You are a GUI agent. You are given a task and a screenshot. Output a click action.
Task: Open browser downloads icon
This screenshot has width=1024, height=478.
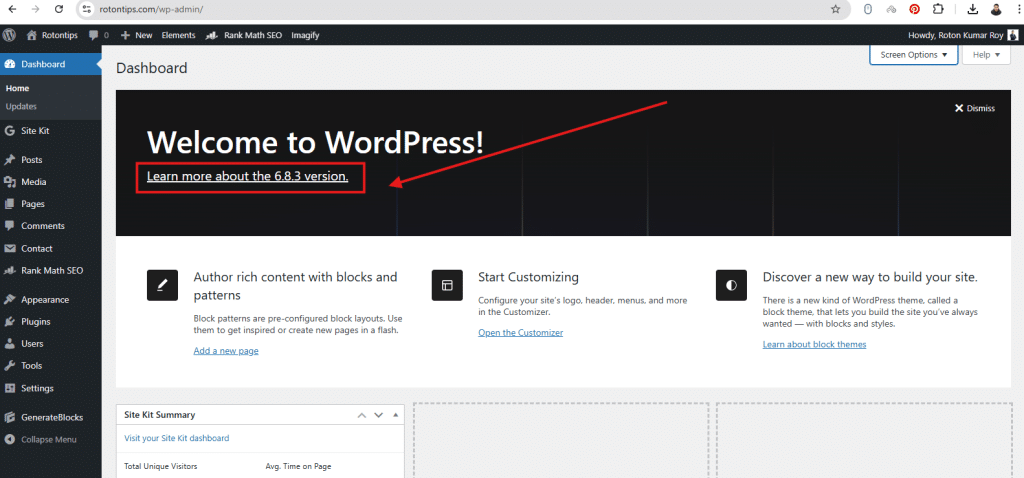[972, 9]
